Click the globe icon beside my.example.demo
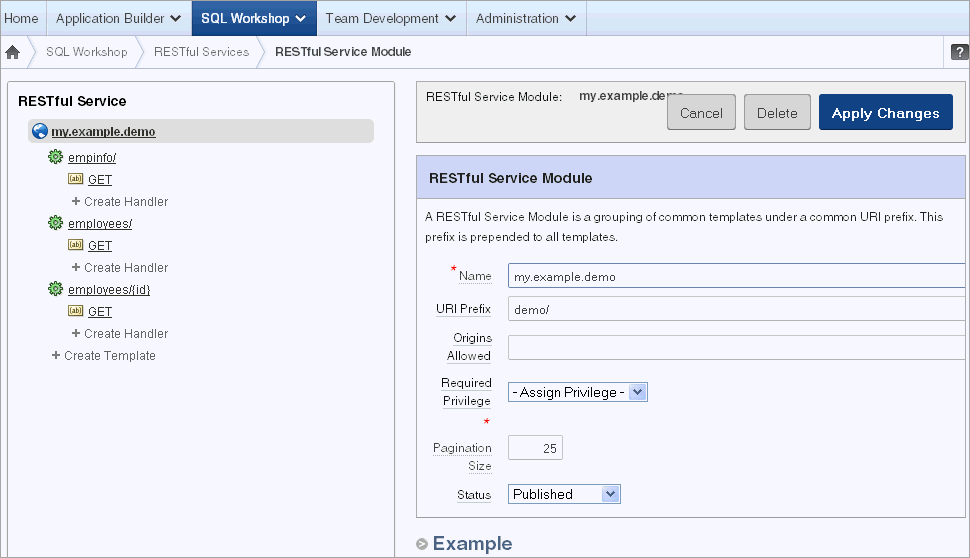Image resolution: width=970 pixels, height=558 pixels. point(40,131)
